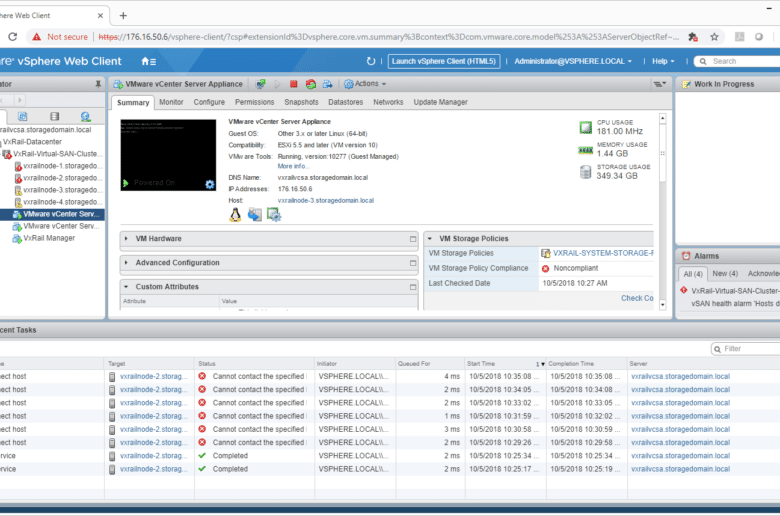
Task: Open the panel options menu icon
Action: pos(660,84)
